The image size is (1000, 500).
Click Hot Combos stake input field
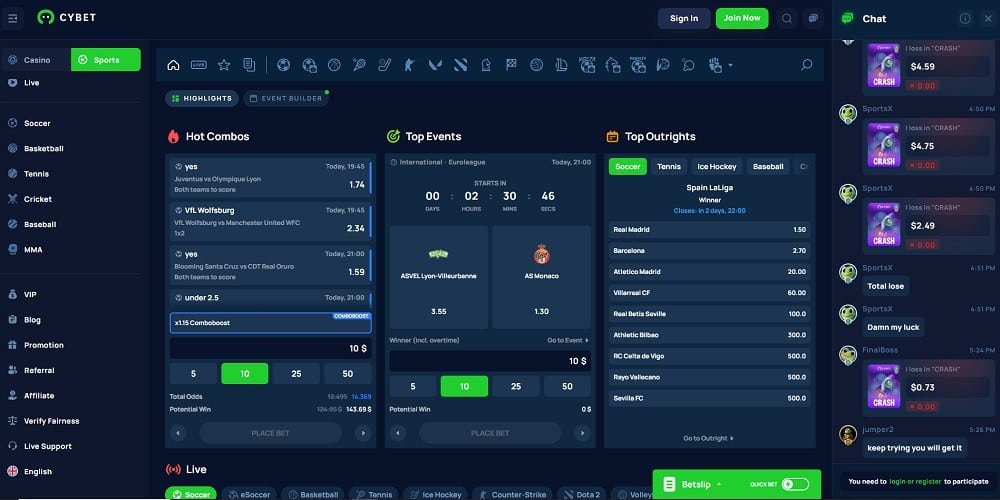(x=270, y=349)
